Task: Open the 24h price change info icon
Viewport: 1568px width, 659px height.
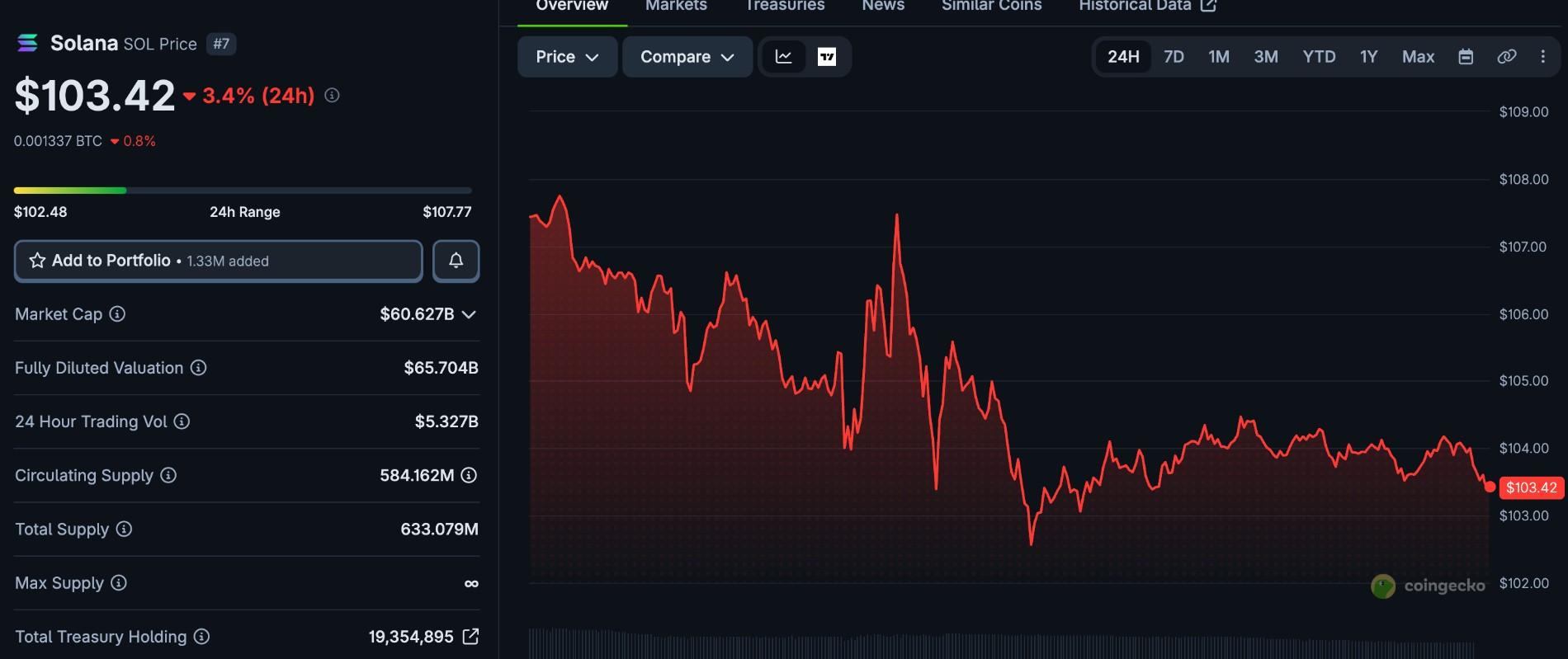Action: [332, 96]
